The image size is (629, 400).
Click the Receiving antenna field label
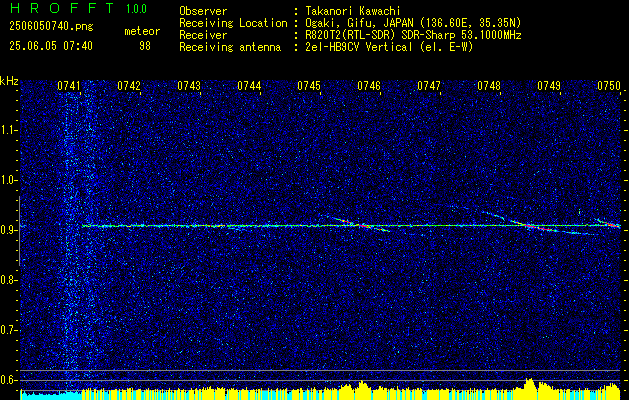tap(230, 47)
